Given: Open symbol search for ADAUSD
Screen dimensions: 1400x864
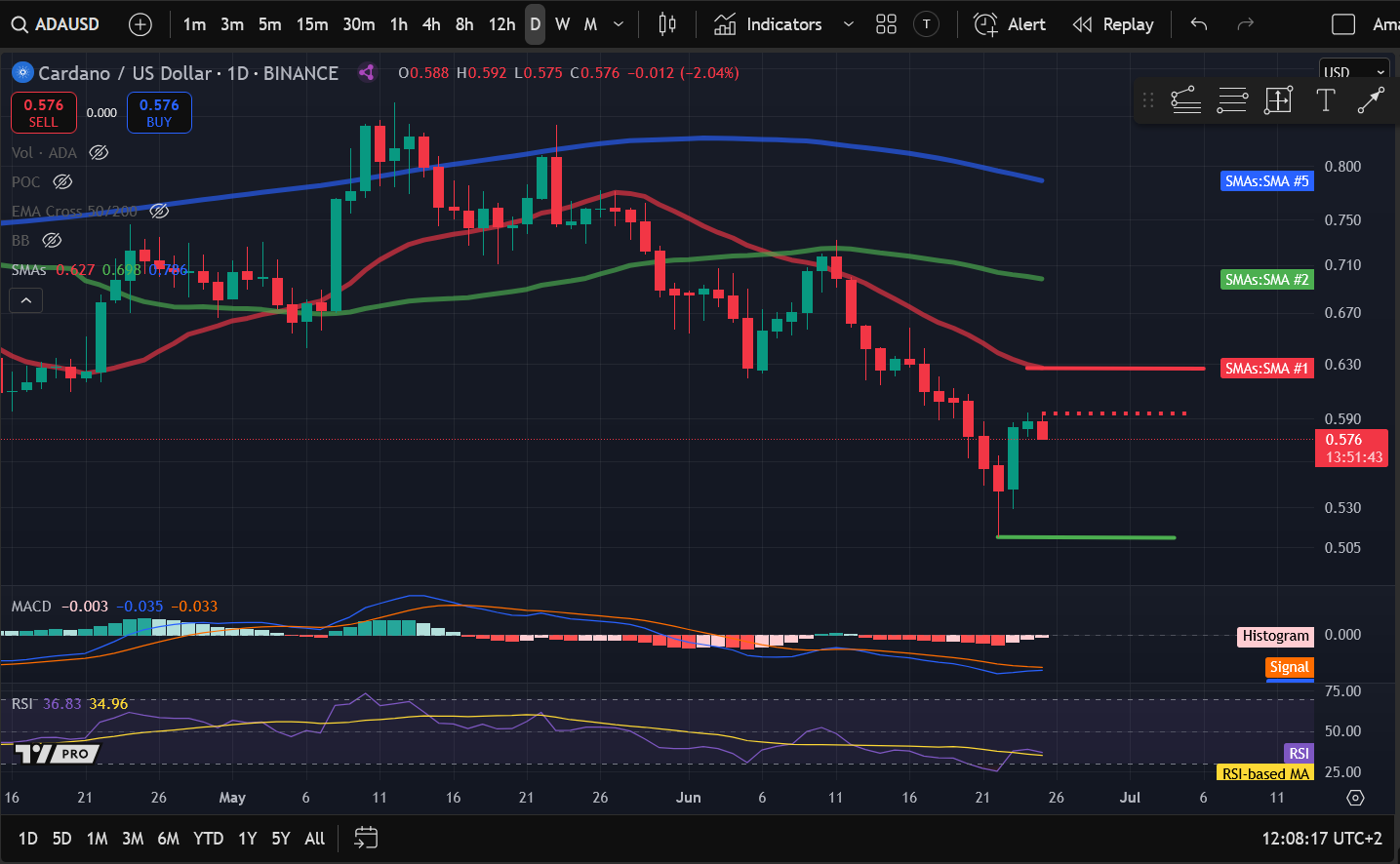Looking at the screenshot, I should pos(56,24).
